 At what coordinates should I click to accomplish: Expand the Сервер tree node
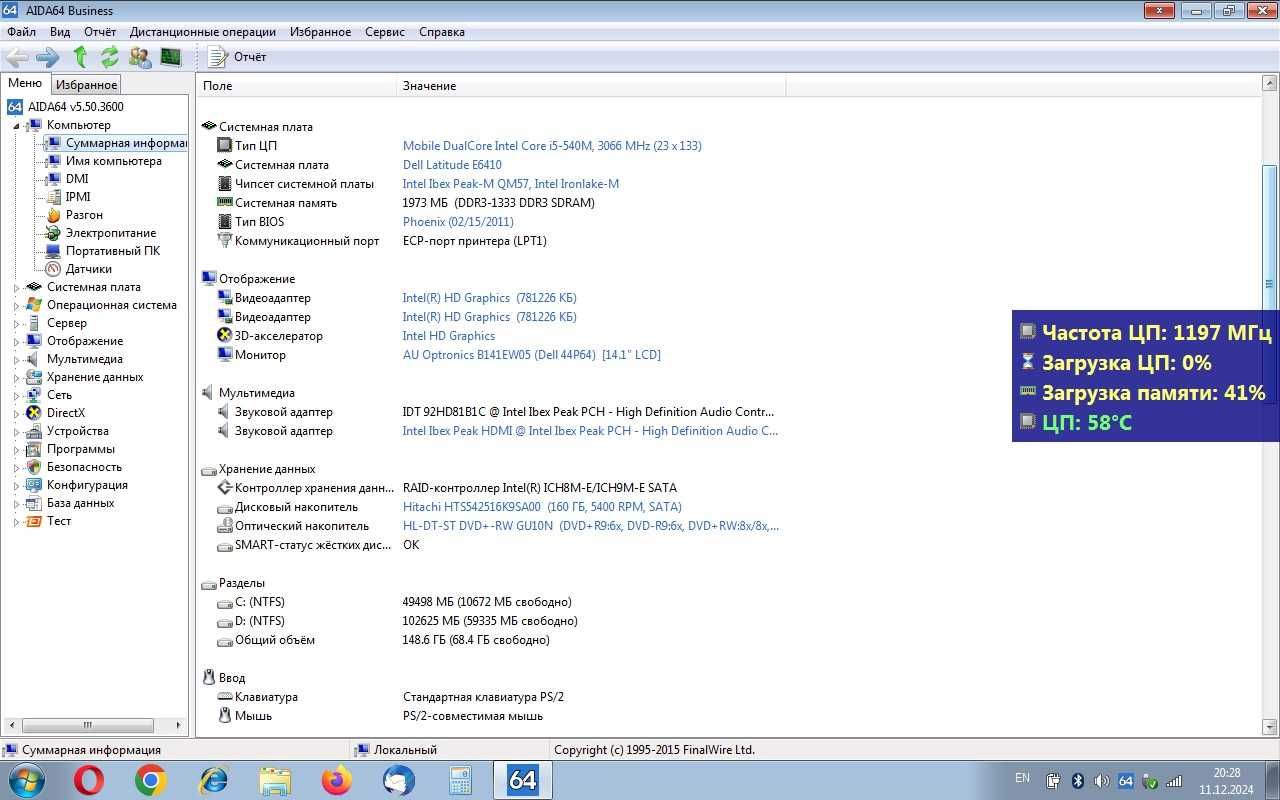tap(16, 324)
